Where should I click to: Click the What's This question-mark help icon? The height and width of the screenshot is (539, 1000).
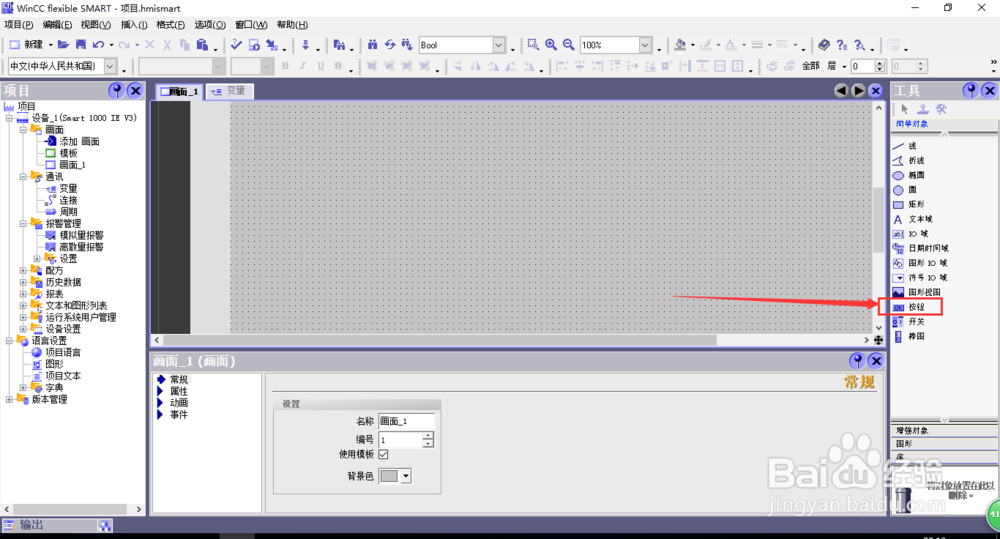(x=842, y=45)
